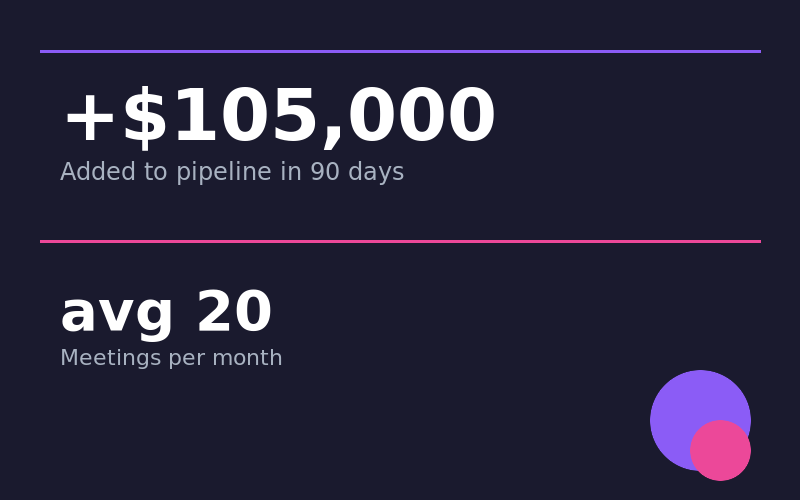Click the plus sign before the dollar amount
The width and height of the screenshot is (800, 500).
[x=89, y=119]
